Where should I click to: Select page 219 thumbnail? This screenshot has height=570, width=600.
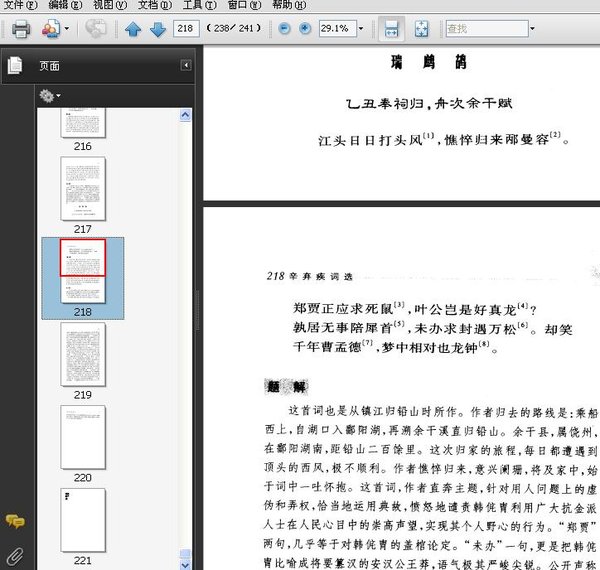(x=82, y=355)
